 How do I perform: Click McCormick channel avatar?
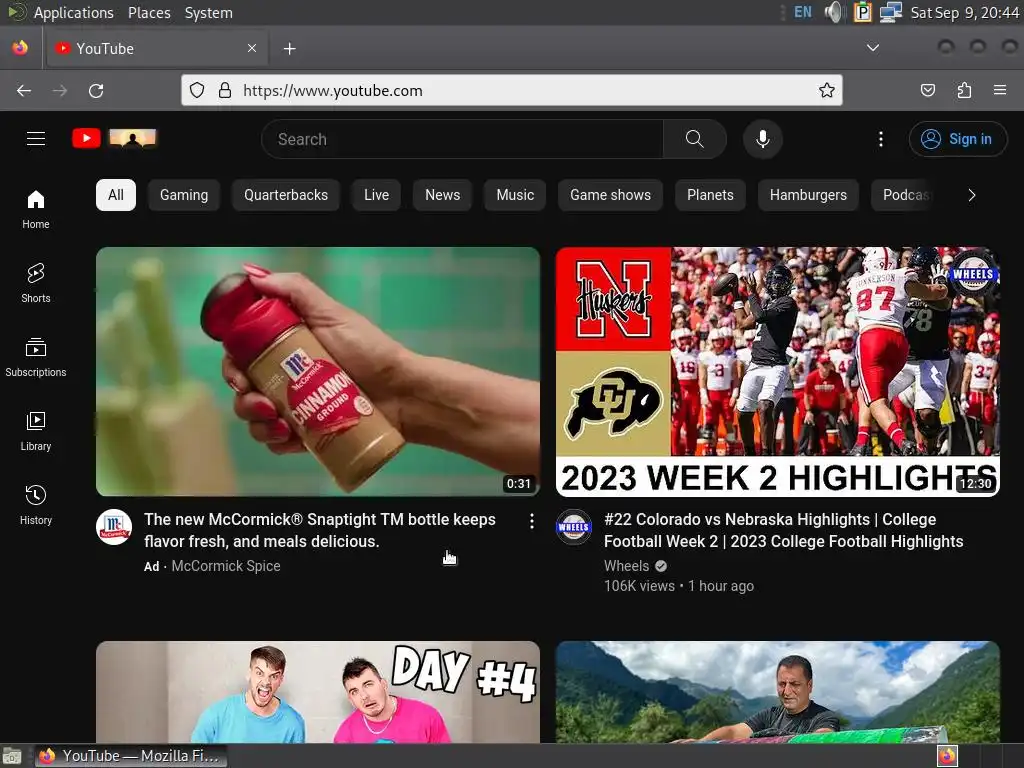[114, 527]
